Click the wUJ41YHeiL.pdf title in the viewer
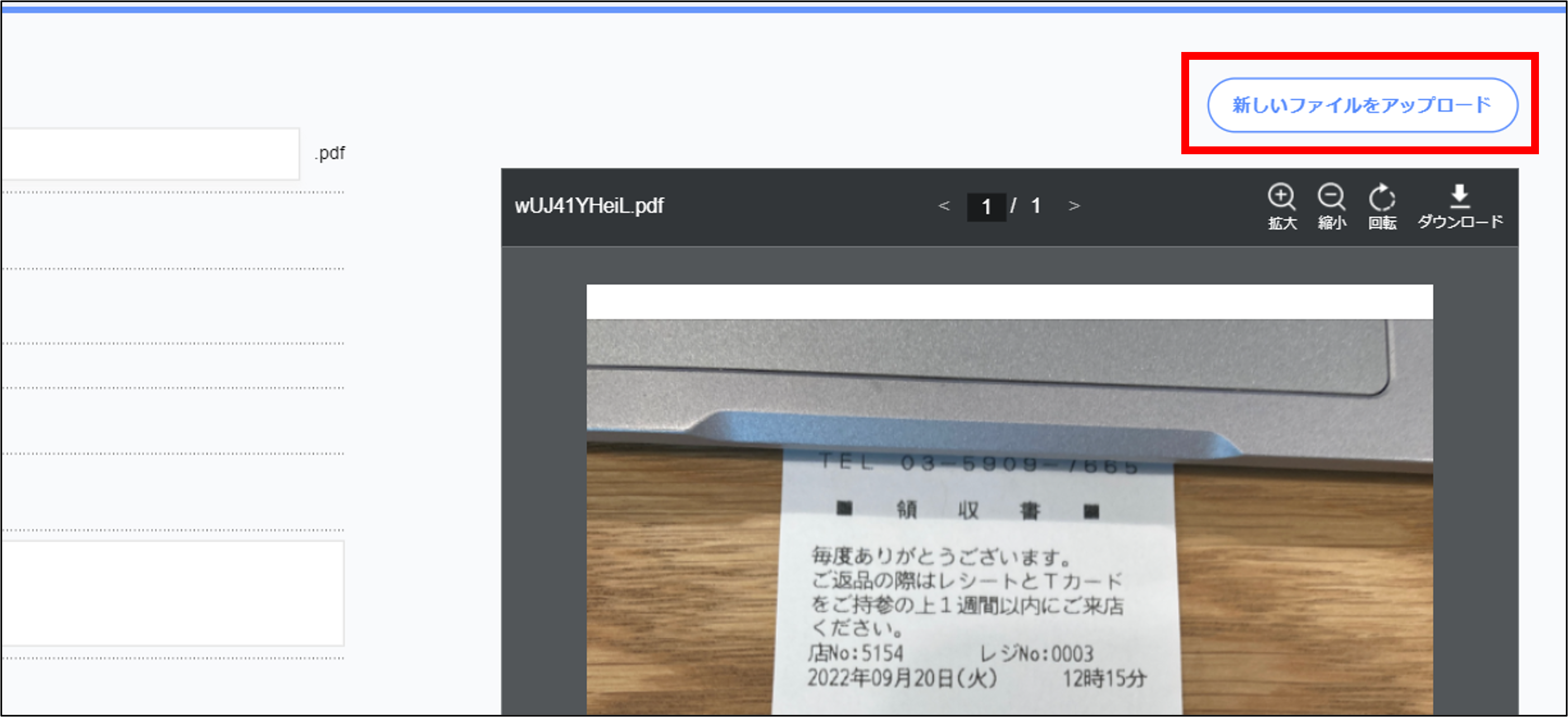 pos(588,206)
